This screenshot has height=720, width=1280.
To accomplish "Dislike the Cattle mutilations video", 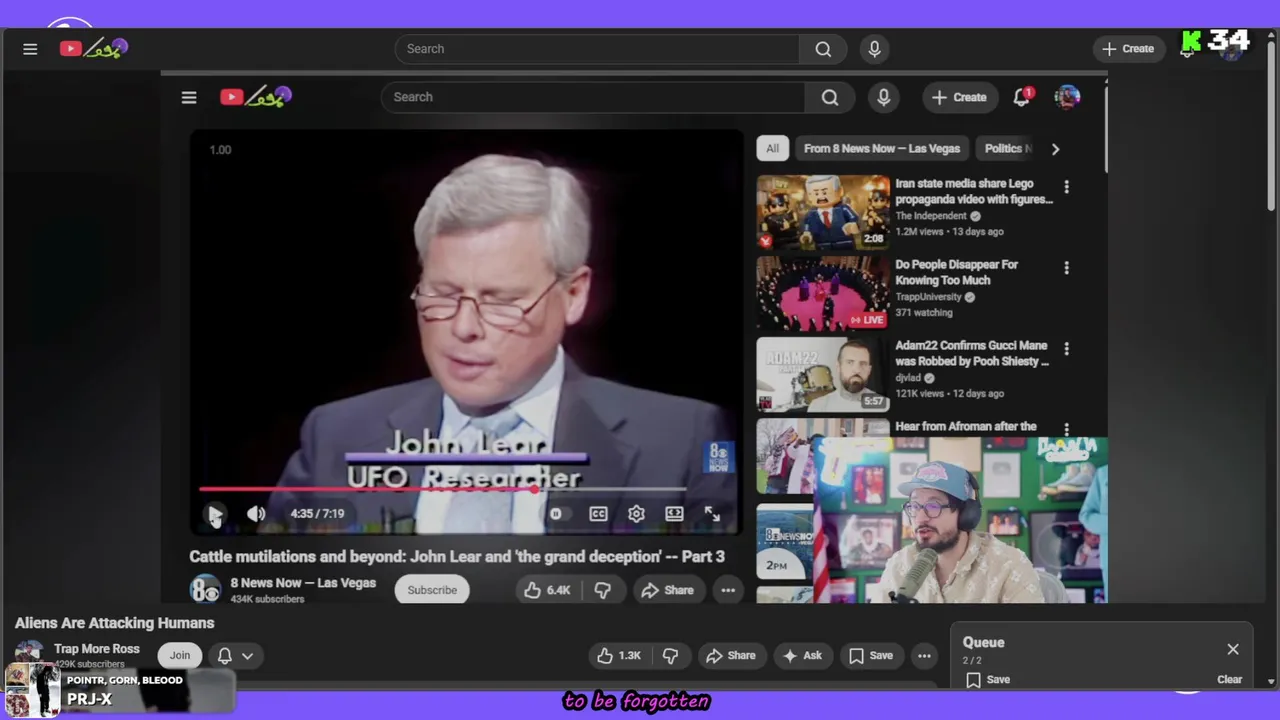I will click(x=602, y=590).
